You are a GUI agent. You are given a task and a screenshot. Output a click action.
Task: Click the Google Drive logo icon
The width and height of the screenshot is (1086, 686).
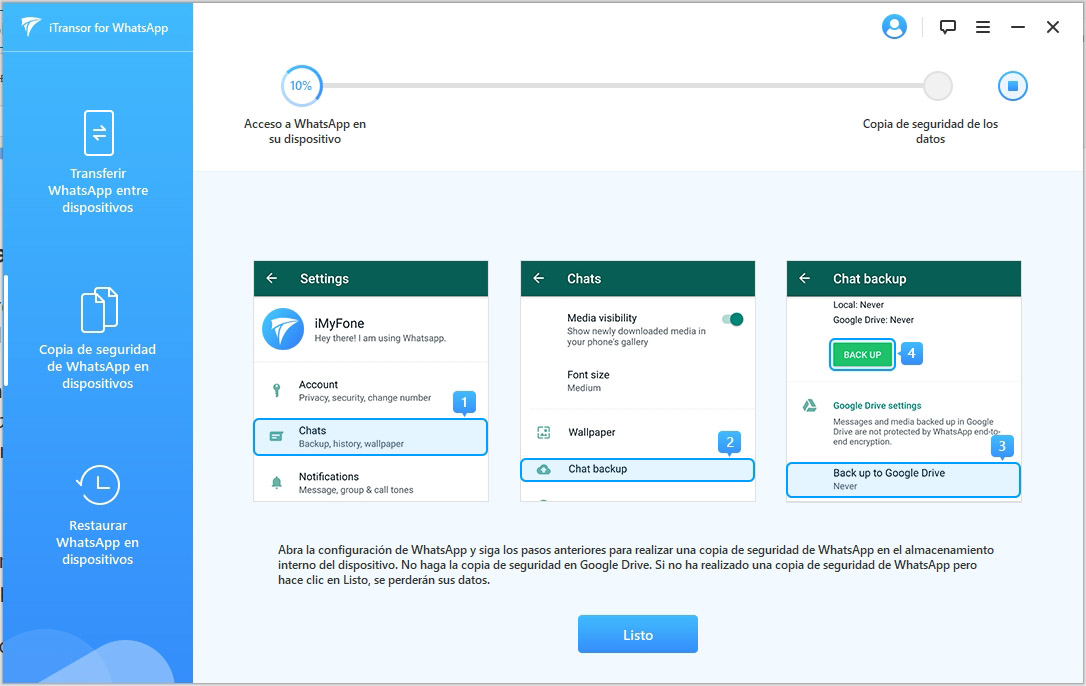pos(809,405)
